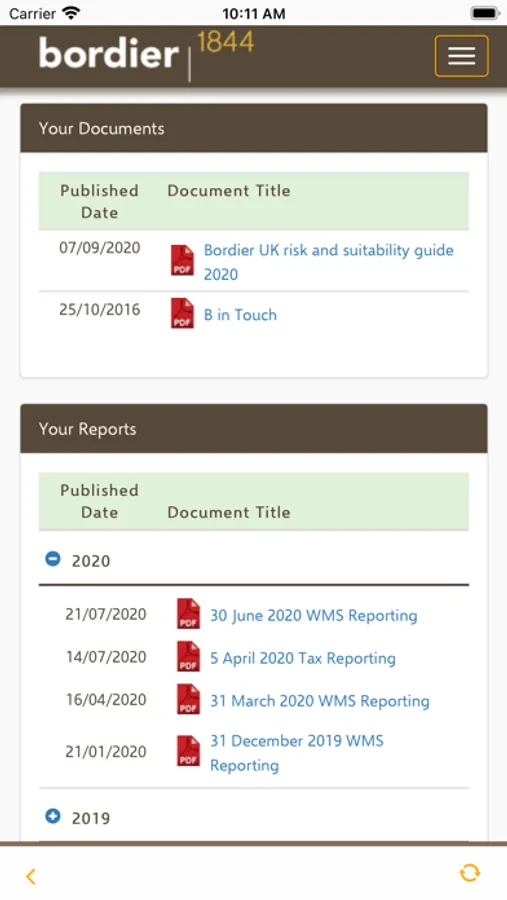Select the 21/01/2020 date cell

tap(106, 751)
